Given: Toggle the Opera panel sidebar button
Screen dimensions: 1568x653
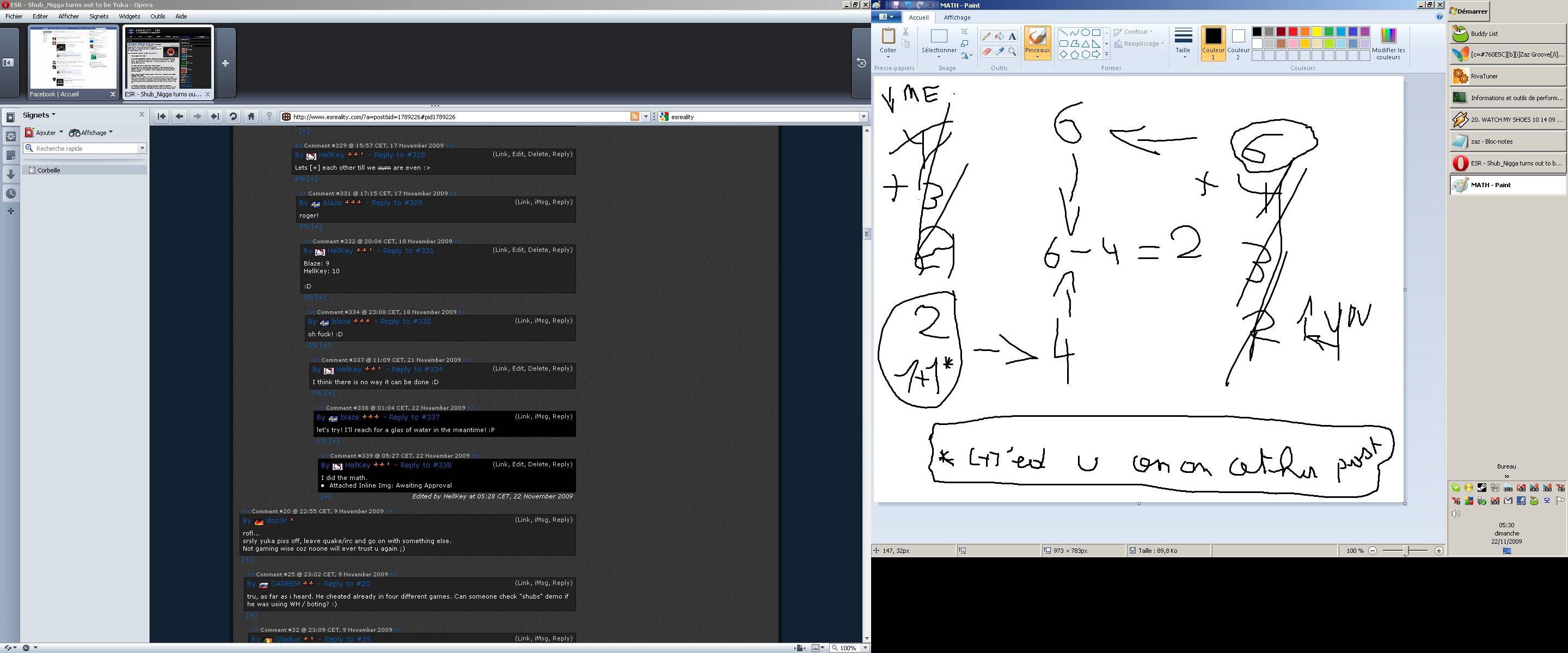Looking at the screenshot, I should point(9,63).
